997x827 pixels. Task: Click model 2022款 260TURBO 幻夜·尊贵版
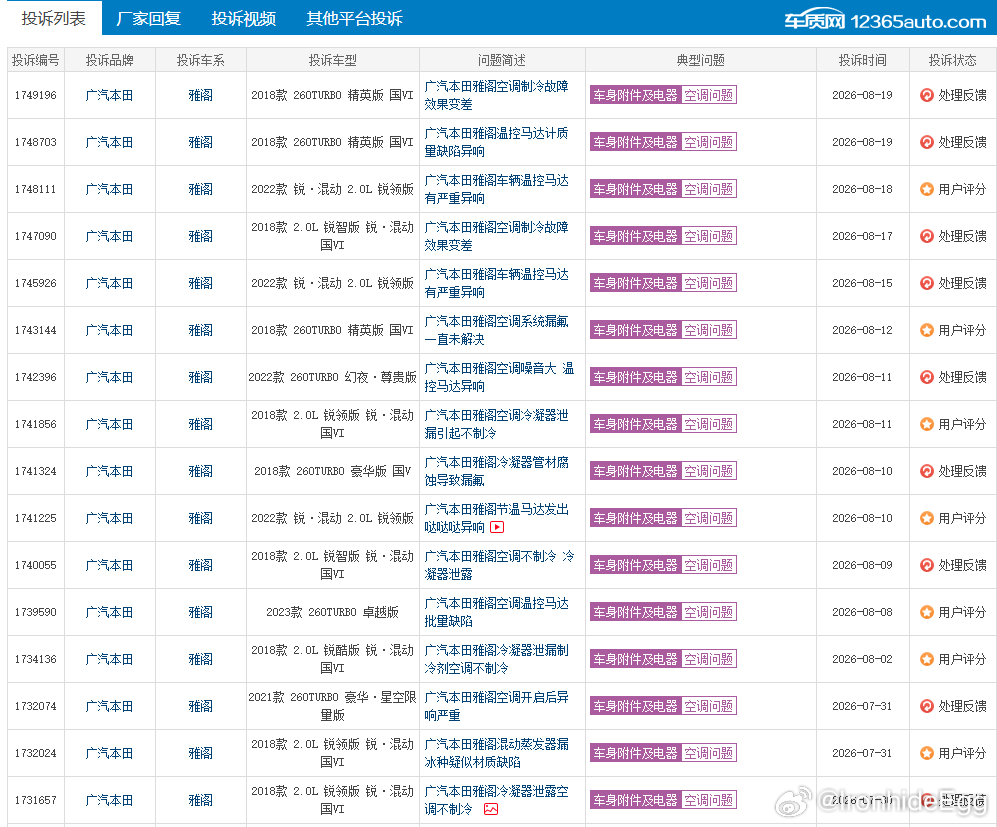[x=333, y=378]
